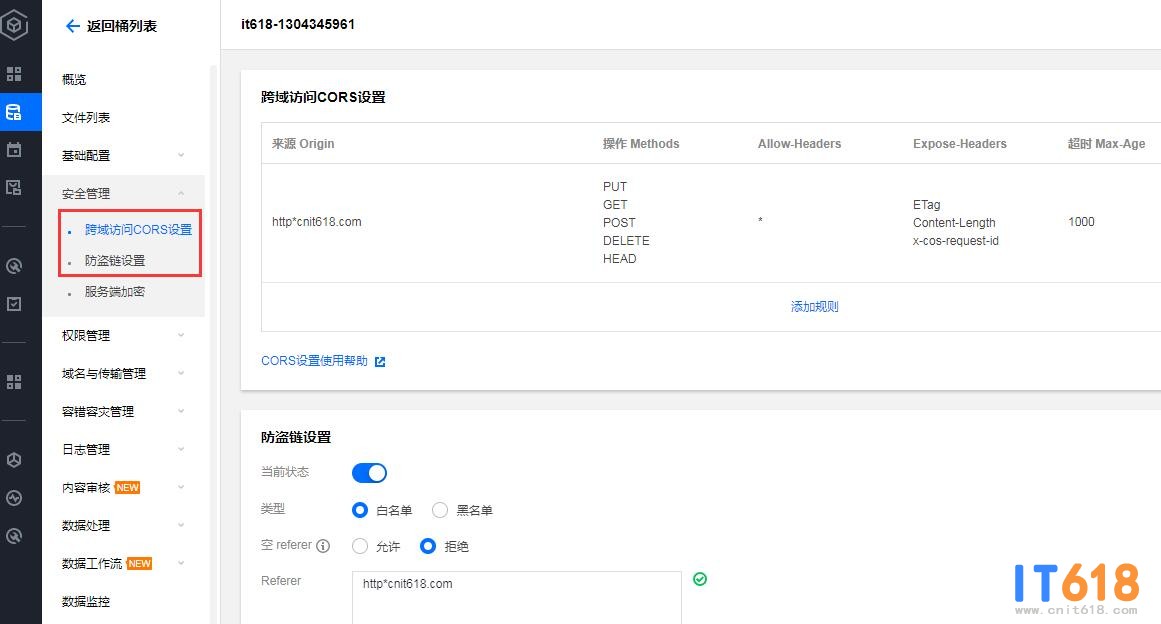Click the Max-Age value 1000
Viewport: 1161px width, 624px height.
pyautogui.click(x=1081, y=221)
